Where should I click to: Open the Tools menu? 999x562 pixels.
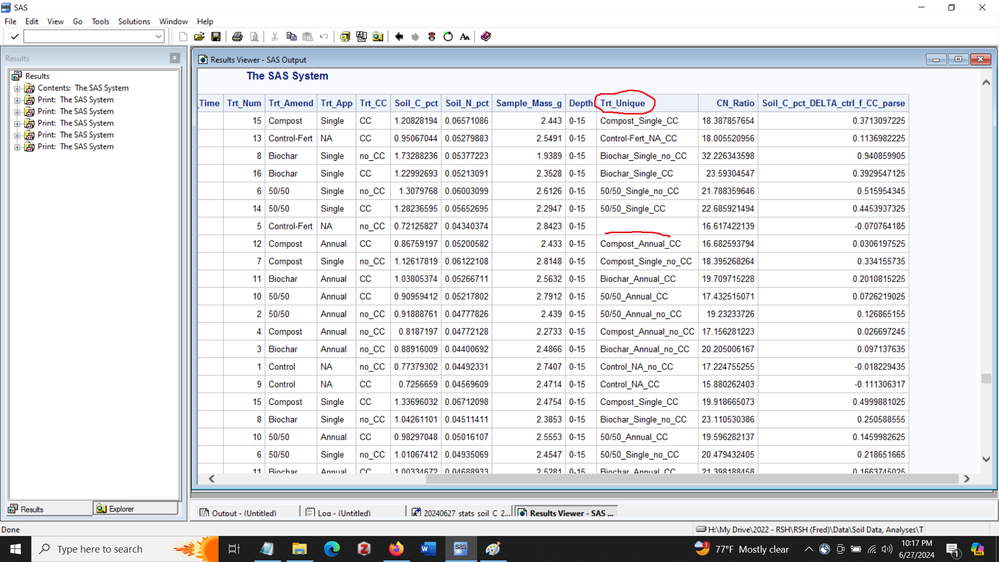[x=100, y=21]
